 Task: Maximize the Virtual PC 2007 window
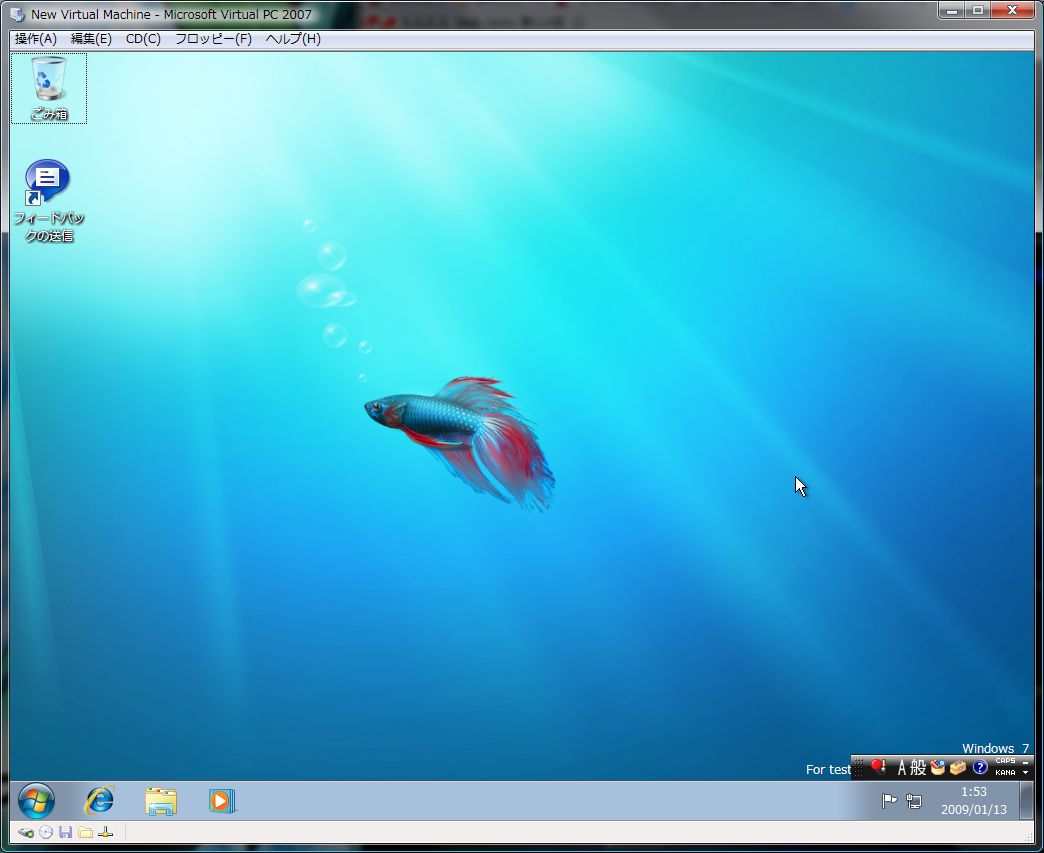(x=978, y=10)
